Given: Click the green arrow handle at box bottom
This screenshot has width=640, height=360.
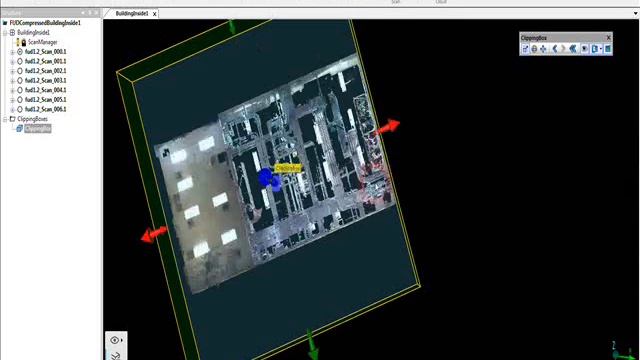Looking at the screenshot, I should [x=312, y=345].
